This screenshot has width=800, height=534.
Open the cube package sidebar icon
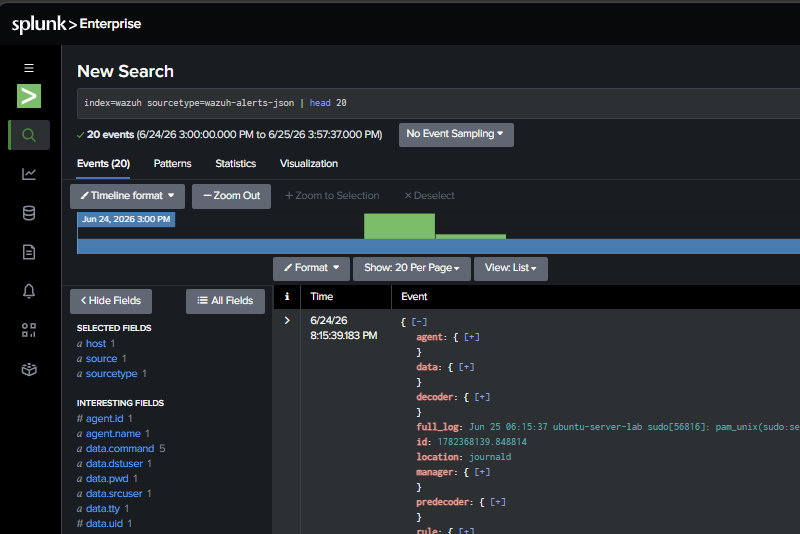point(29,369)
